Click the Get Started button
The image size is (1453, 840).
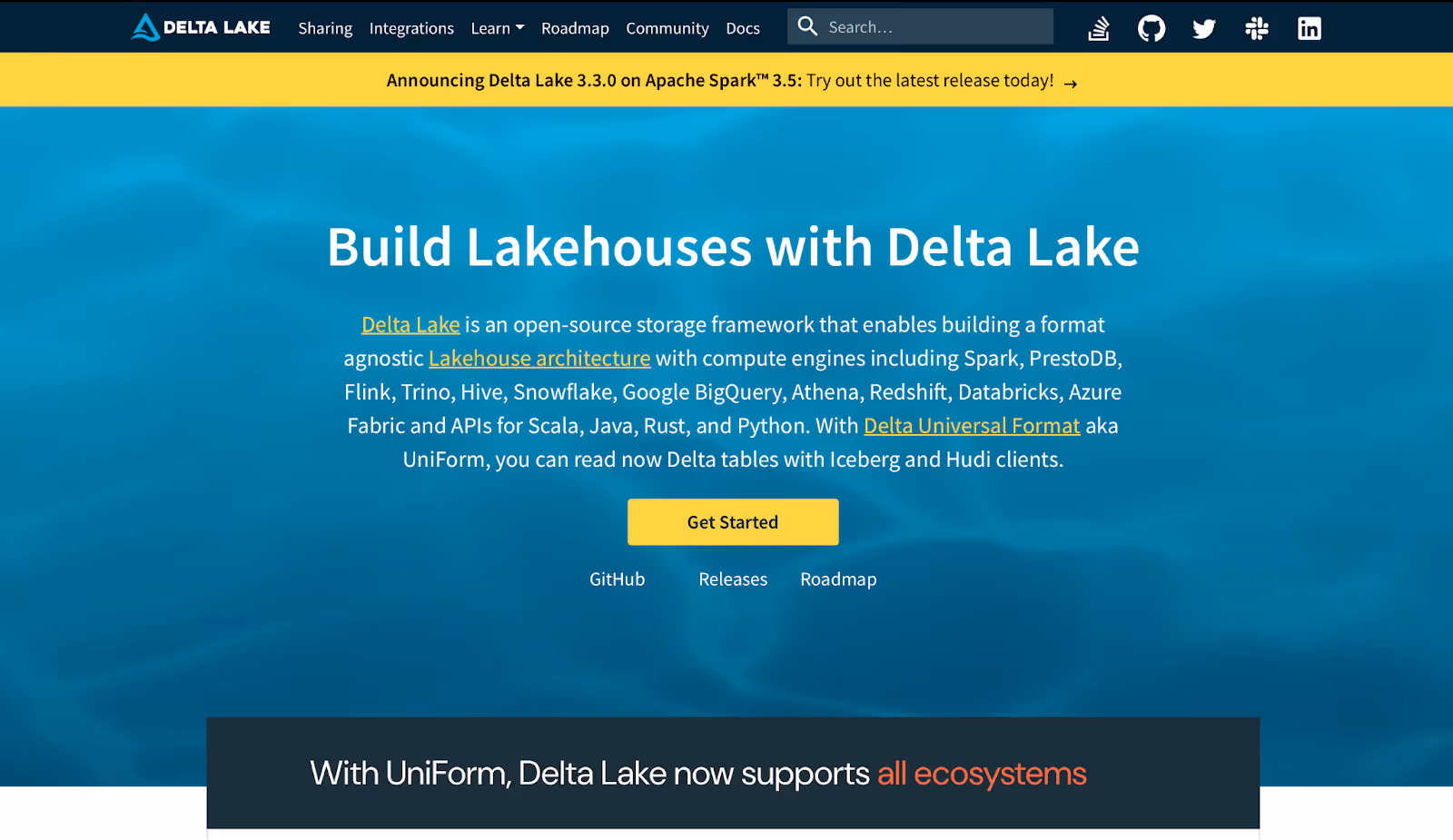(x=732, y=521)
